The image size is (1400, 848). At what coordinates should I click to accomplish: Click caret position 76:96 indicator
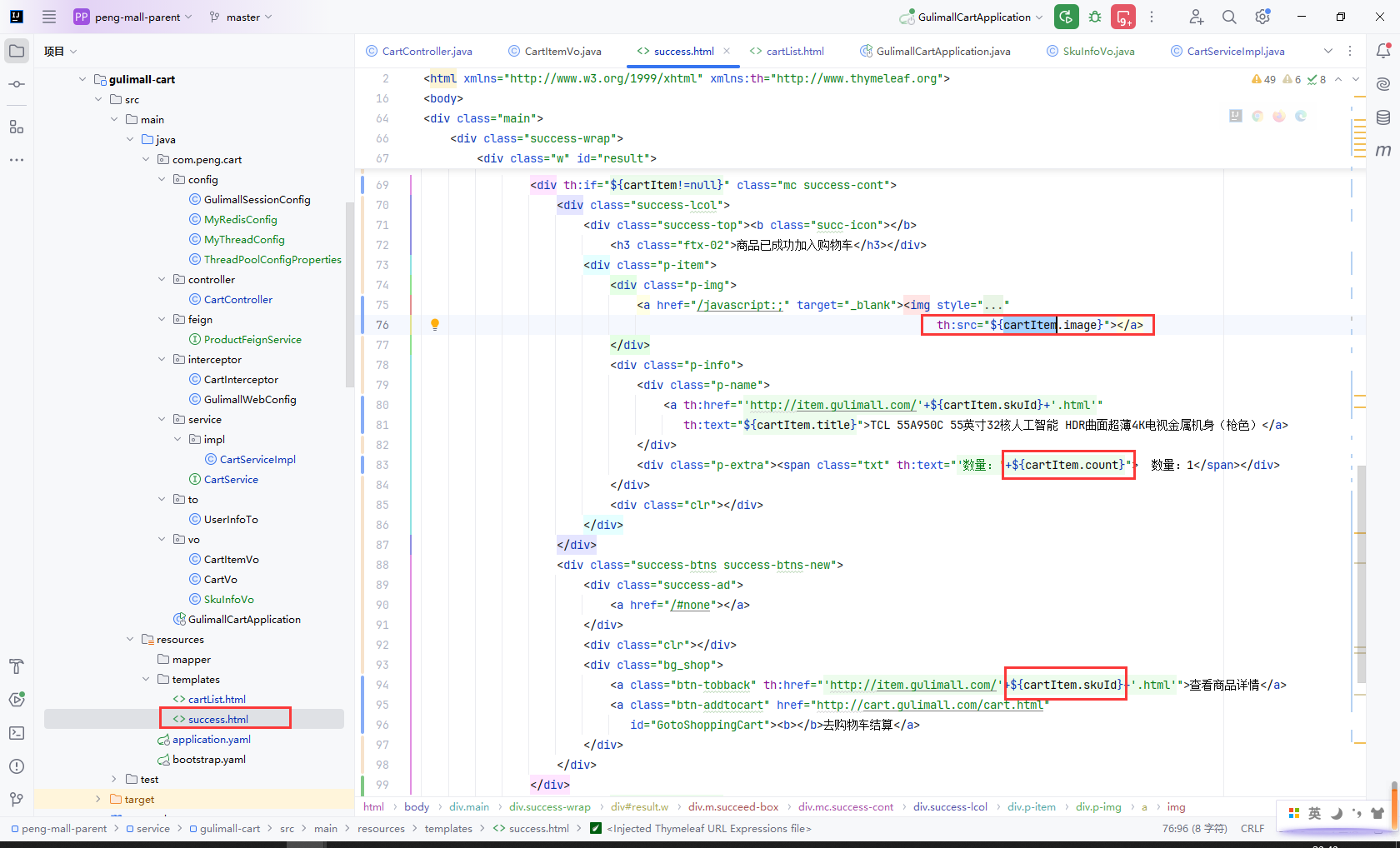(x=1194, y=828)
